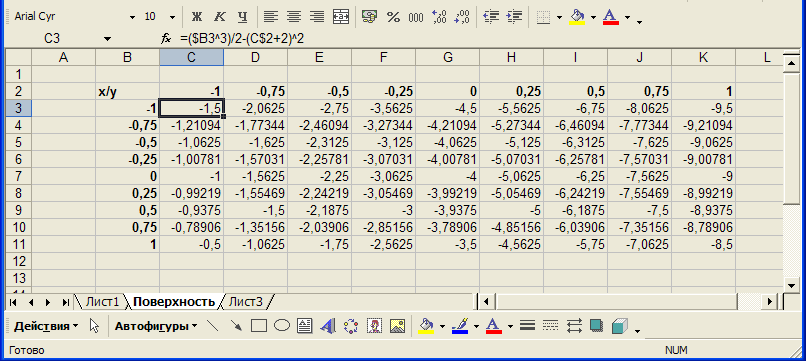Insert Clip Art
Screen dimensions: 806x361
pyautogui.click(x=375, y=326)
